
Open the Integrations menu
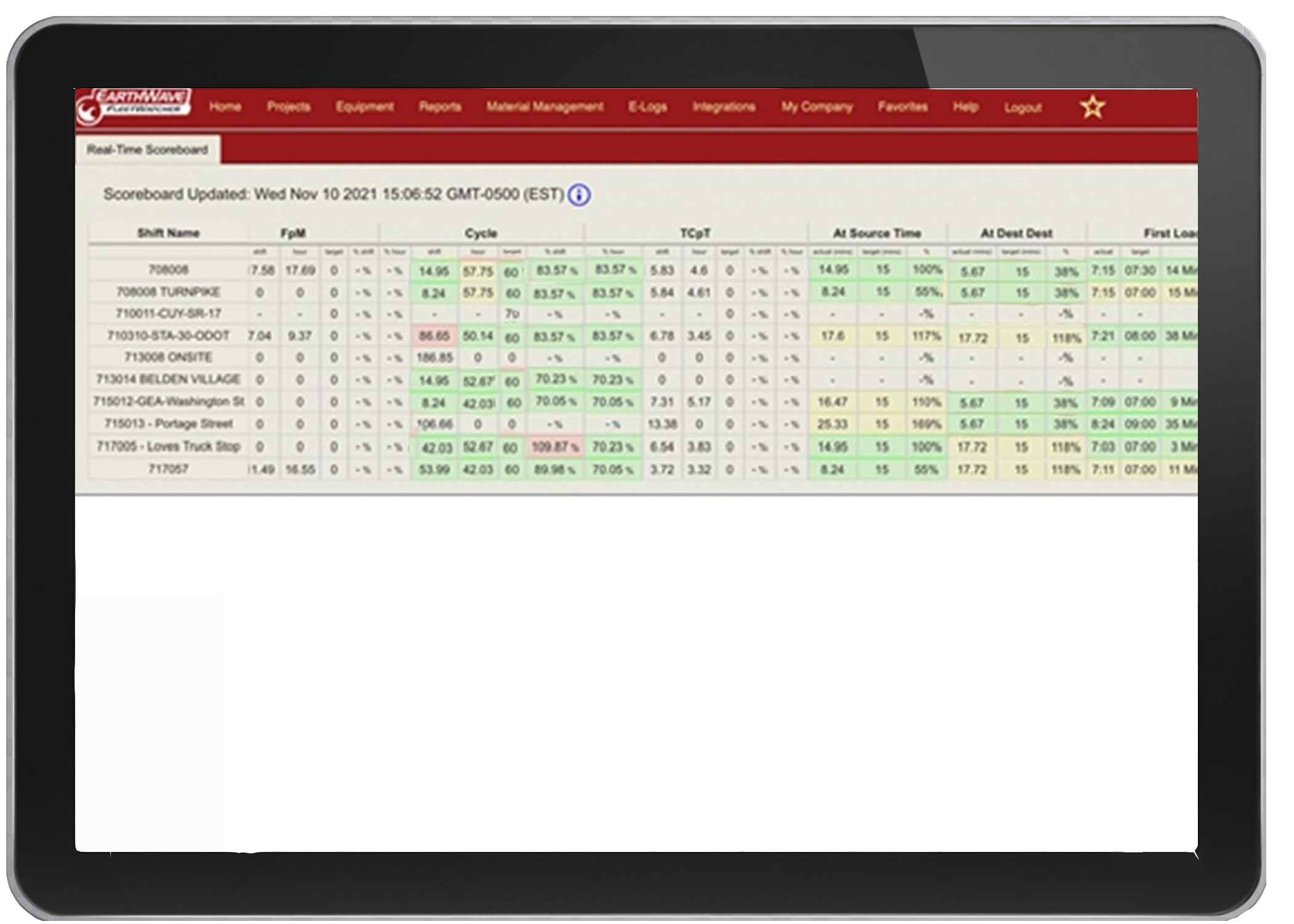pos(724,106)
